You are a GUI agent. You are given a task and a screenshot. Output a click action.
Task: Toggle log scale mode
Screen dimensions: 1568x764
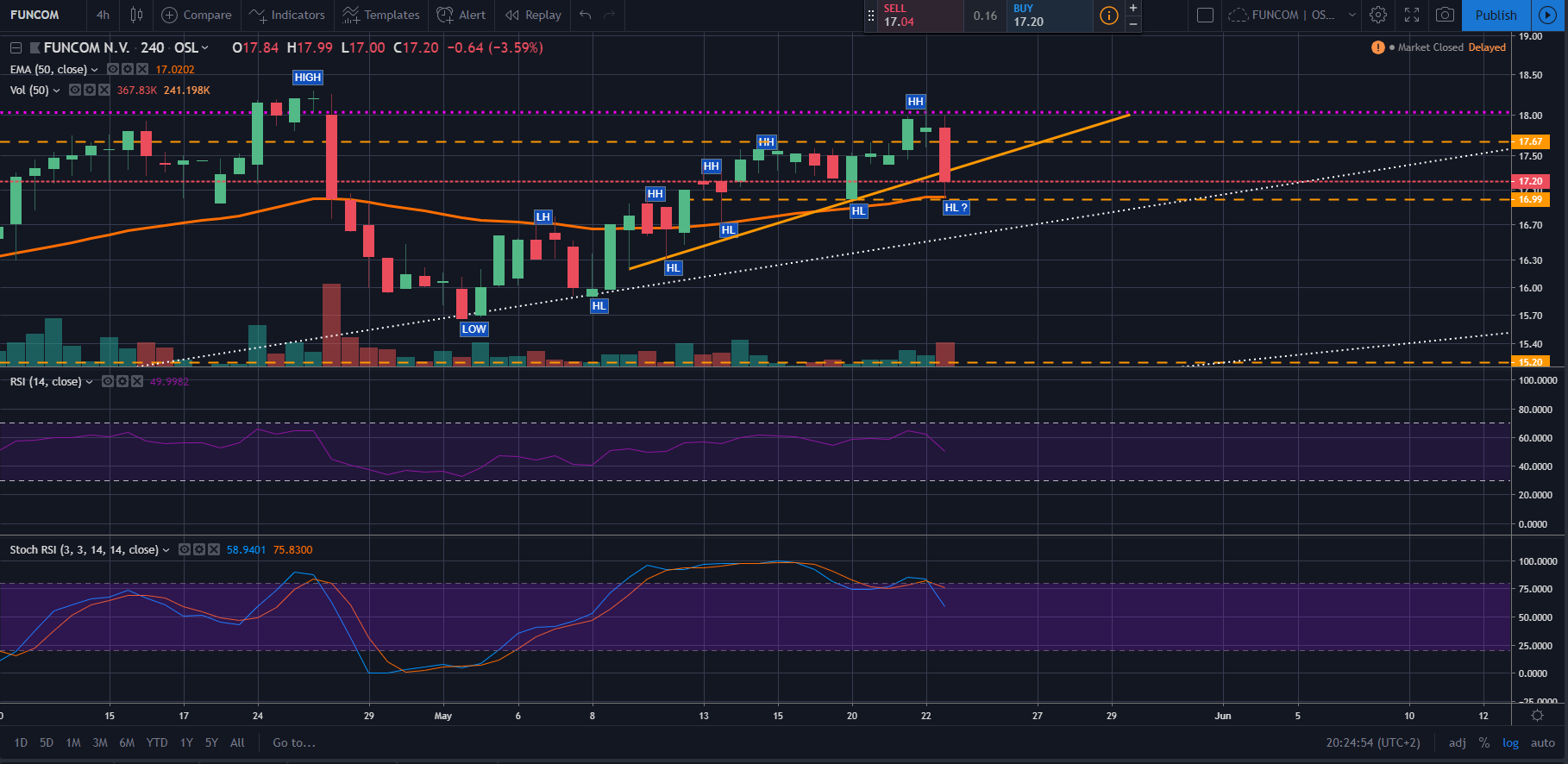[1510, 742]
